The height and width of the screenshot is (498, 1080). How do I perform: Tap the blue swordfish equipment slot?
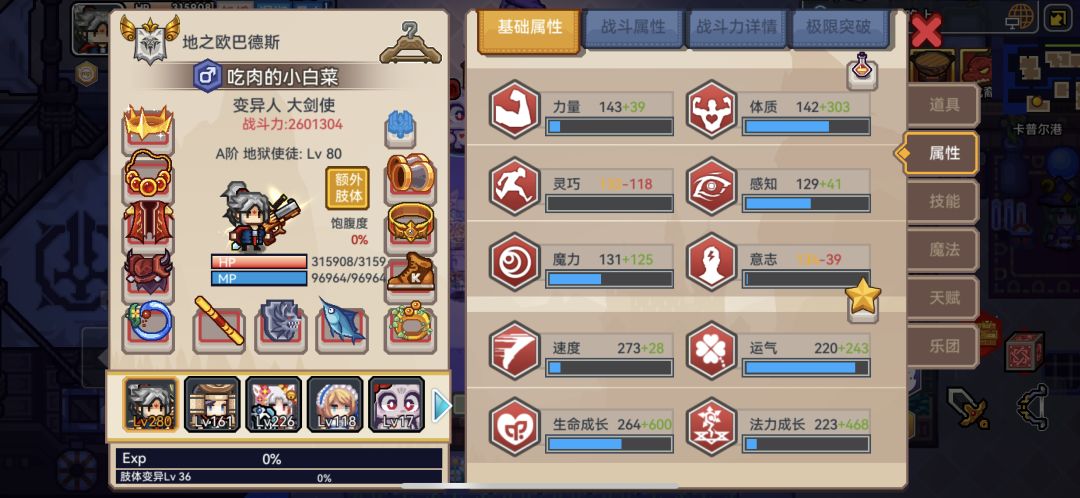[x=342, y=321]
